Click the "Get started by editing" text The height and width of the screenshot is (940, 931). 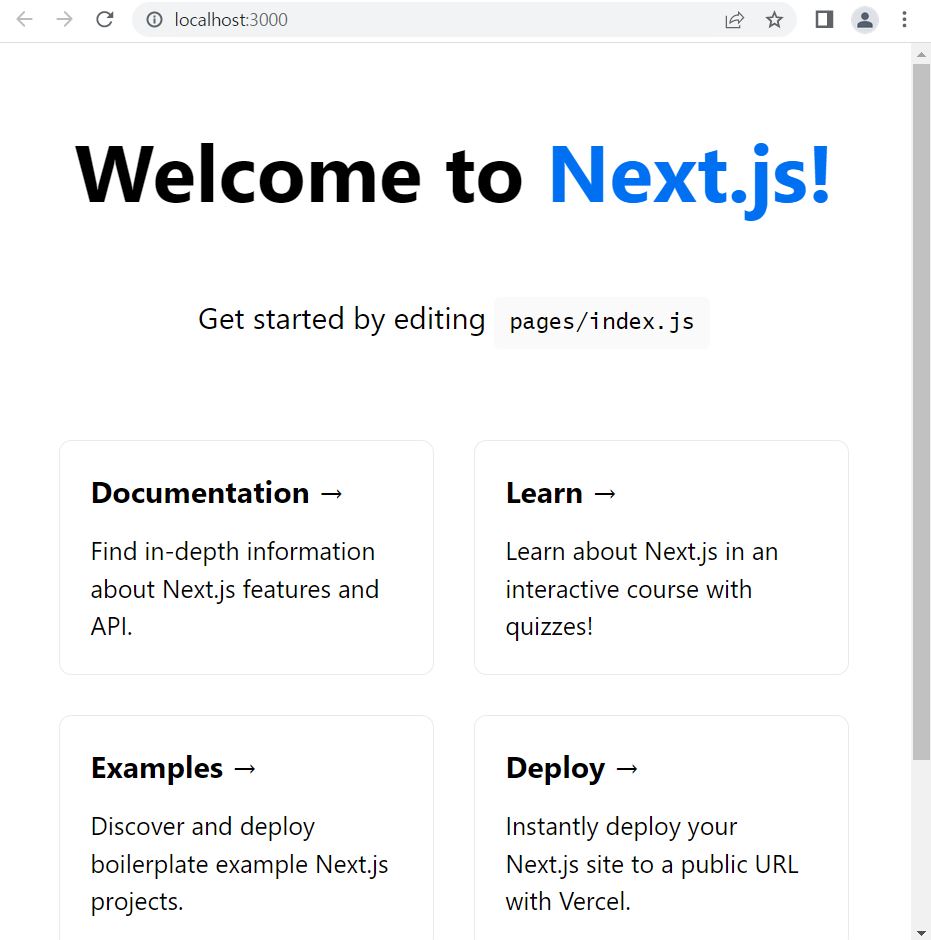[x=342, y=320]
